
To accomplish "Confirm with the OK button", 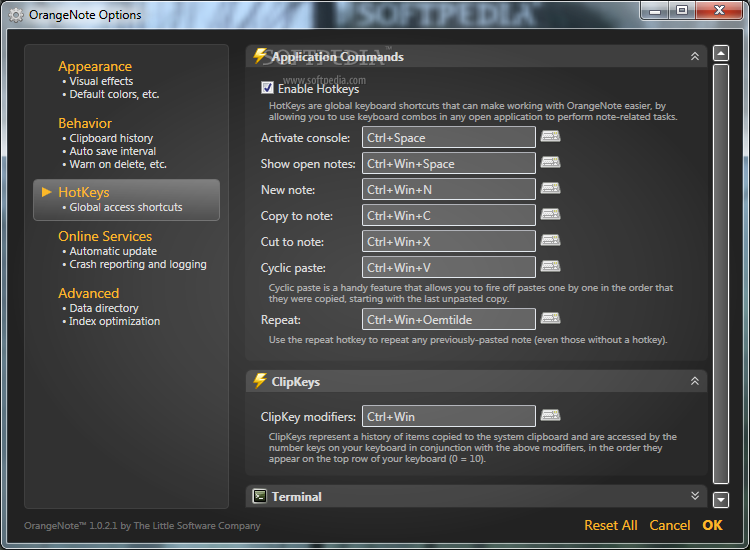I will coord(712,525).
